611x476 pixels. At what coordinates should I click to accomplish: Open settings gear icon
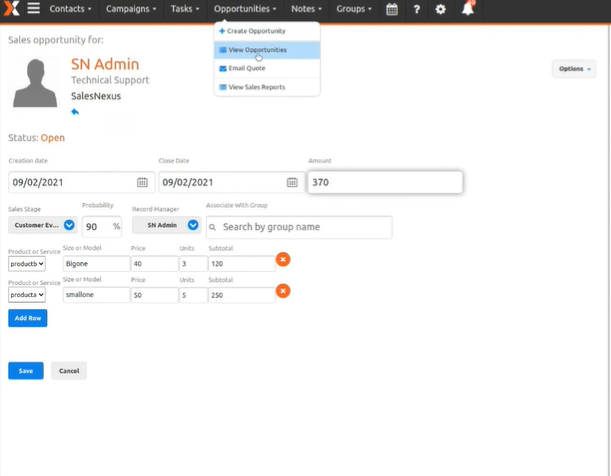pos(440,9)
